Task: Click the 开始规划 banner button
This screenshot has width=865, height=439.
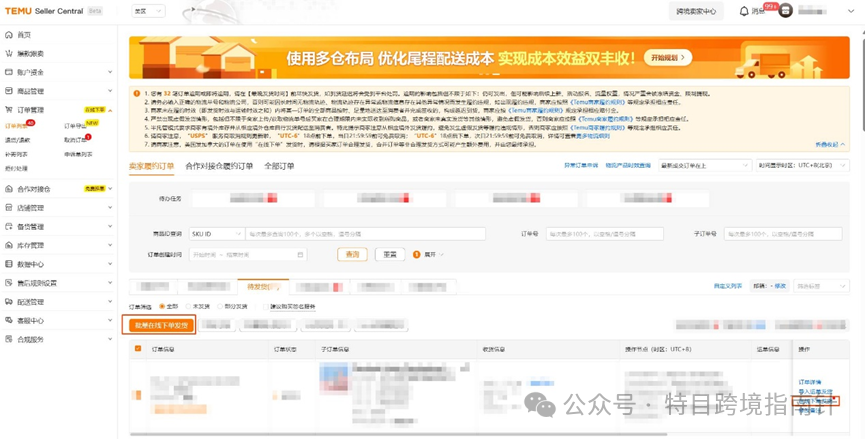Action: point(668,57)
